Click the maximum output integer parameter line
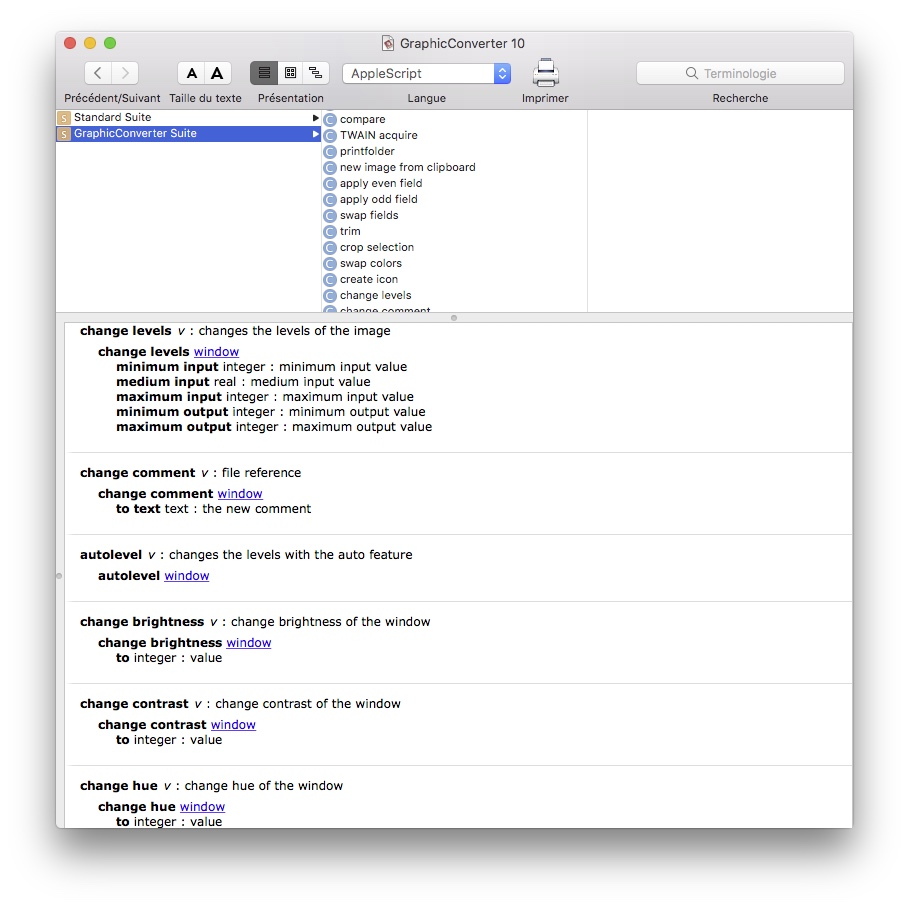Screen dimensions: 909x908 point(274,427)
